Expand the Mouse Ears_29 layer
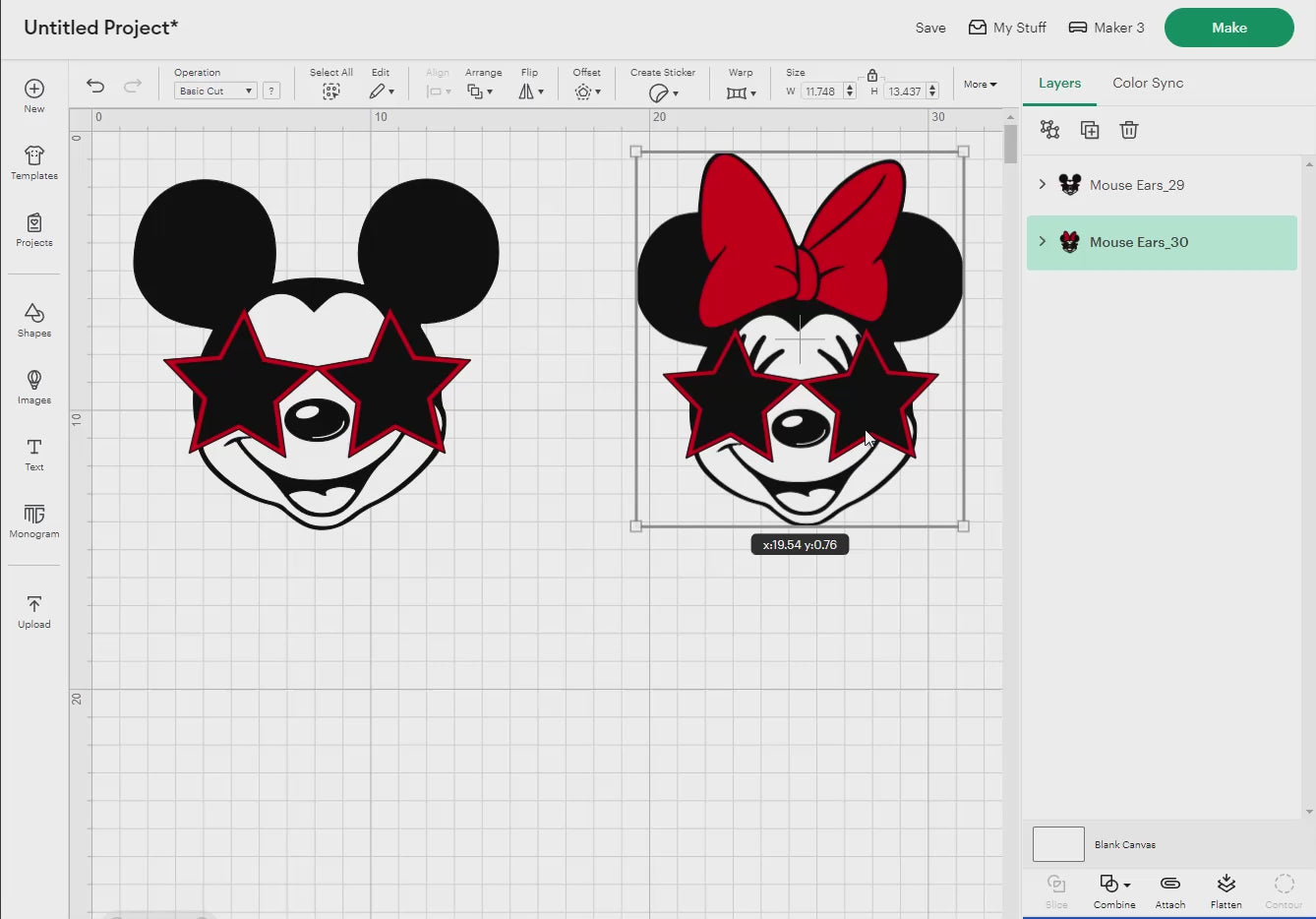This screenshot has height=919, width=1316. (x=1043, y=185)
